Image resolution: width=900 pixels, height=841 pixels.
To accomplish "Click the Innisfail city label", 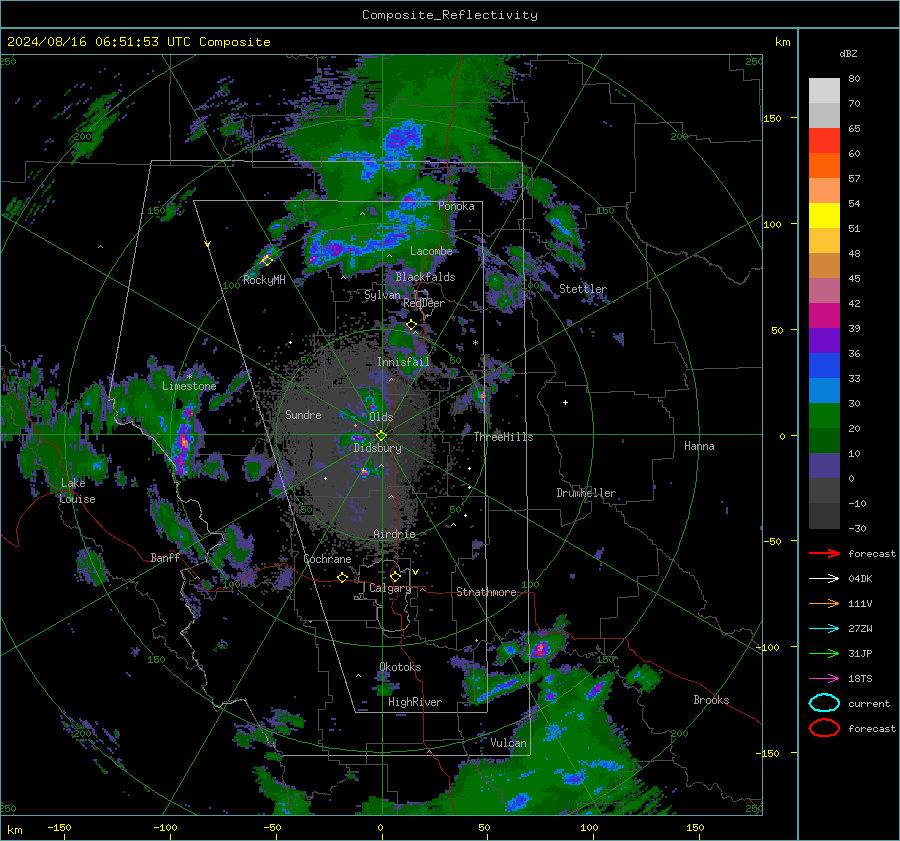I will (403, 362).
